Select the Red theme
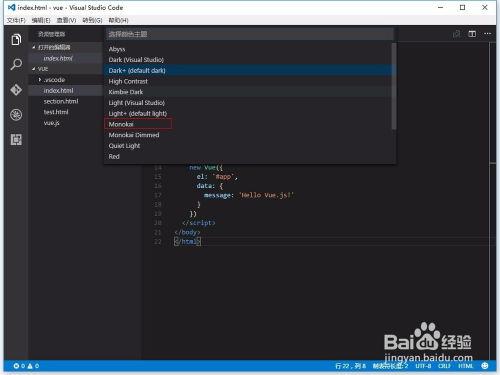 point(248,156)
